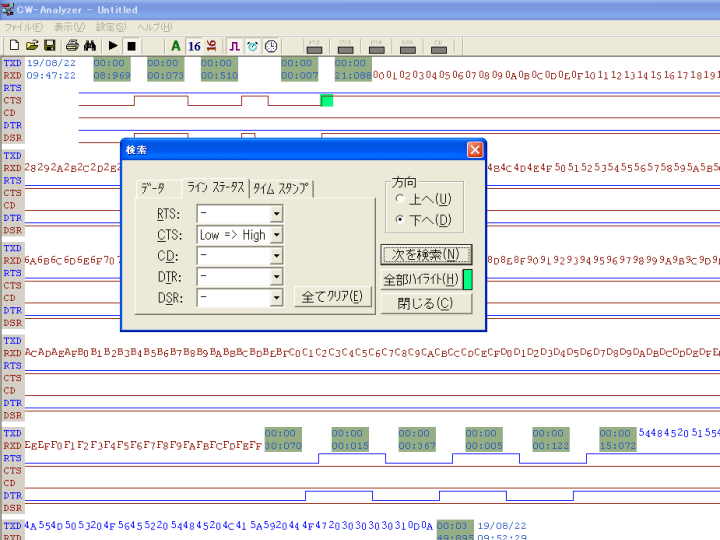This screenshot has height=540, width=720.
Task: Expand the CTS Low => High dropdown
Action: 276,235
